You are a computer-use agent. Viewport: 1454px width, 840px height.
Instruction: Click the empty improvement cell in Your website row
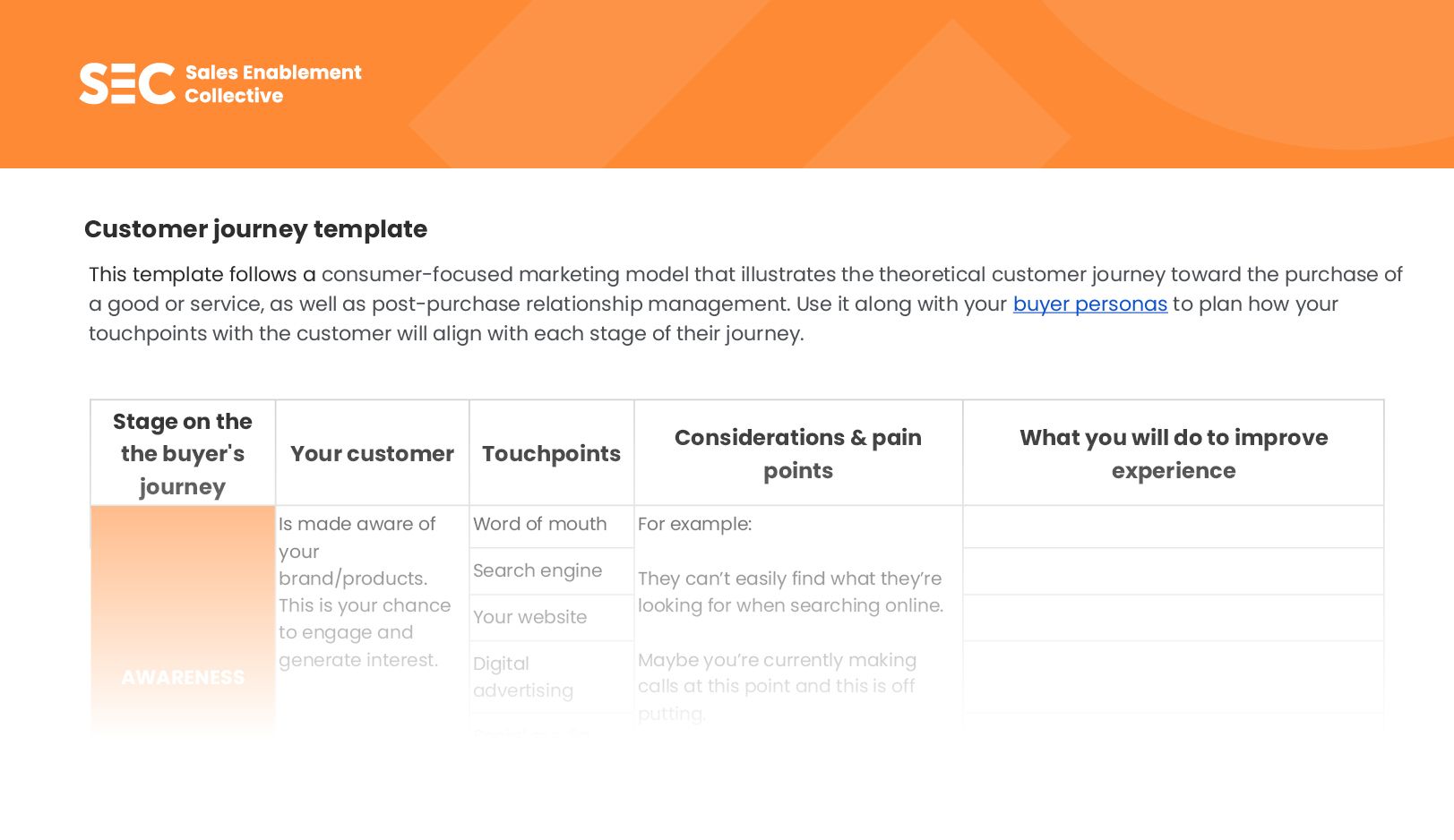(x=1173, y=618)
